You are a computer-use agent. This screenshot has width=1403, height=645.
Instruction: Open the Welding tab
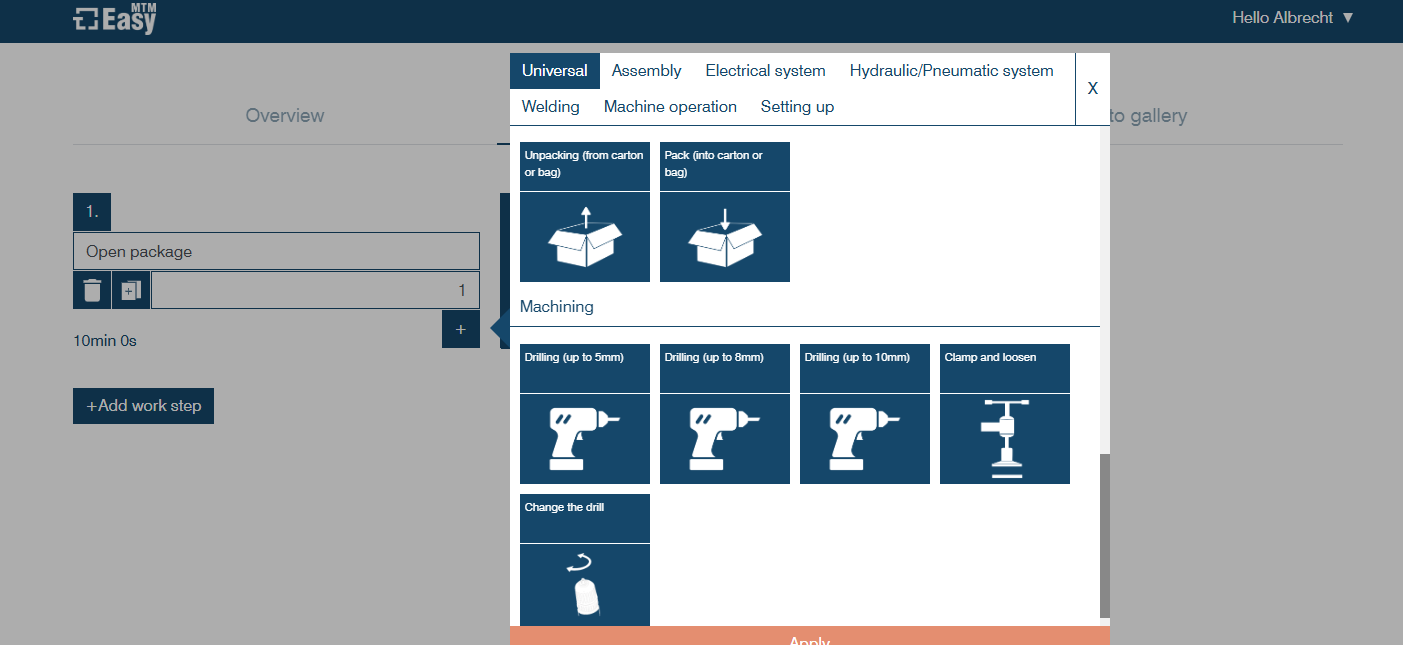[550, 107]
